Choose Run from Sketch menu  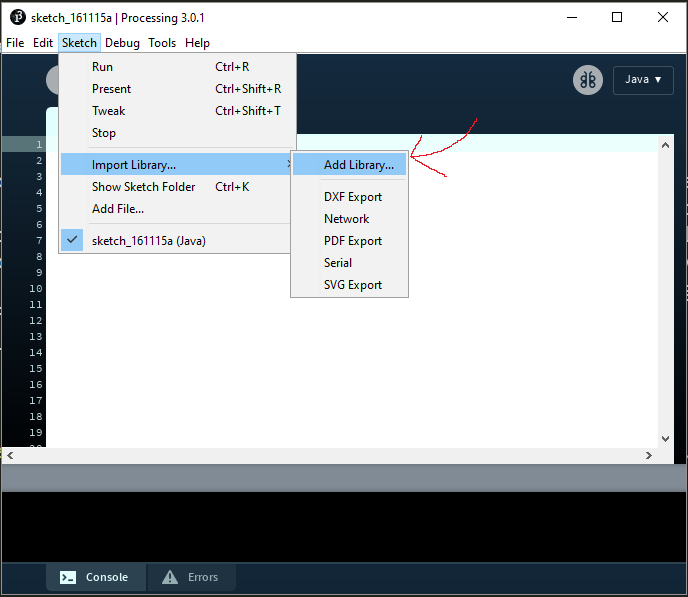click(x=178, y=67)
